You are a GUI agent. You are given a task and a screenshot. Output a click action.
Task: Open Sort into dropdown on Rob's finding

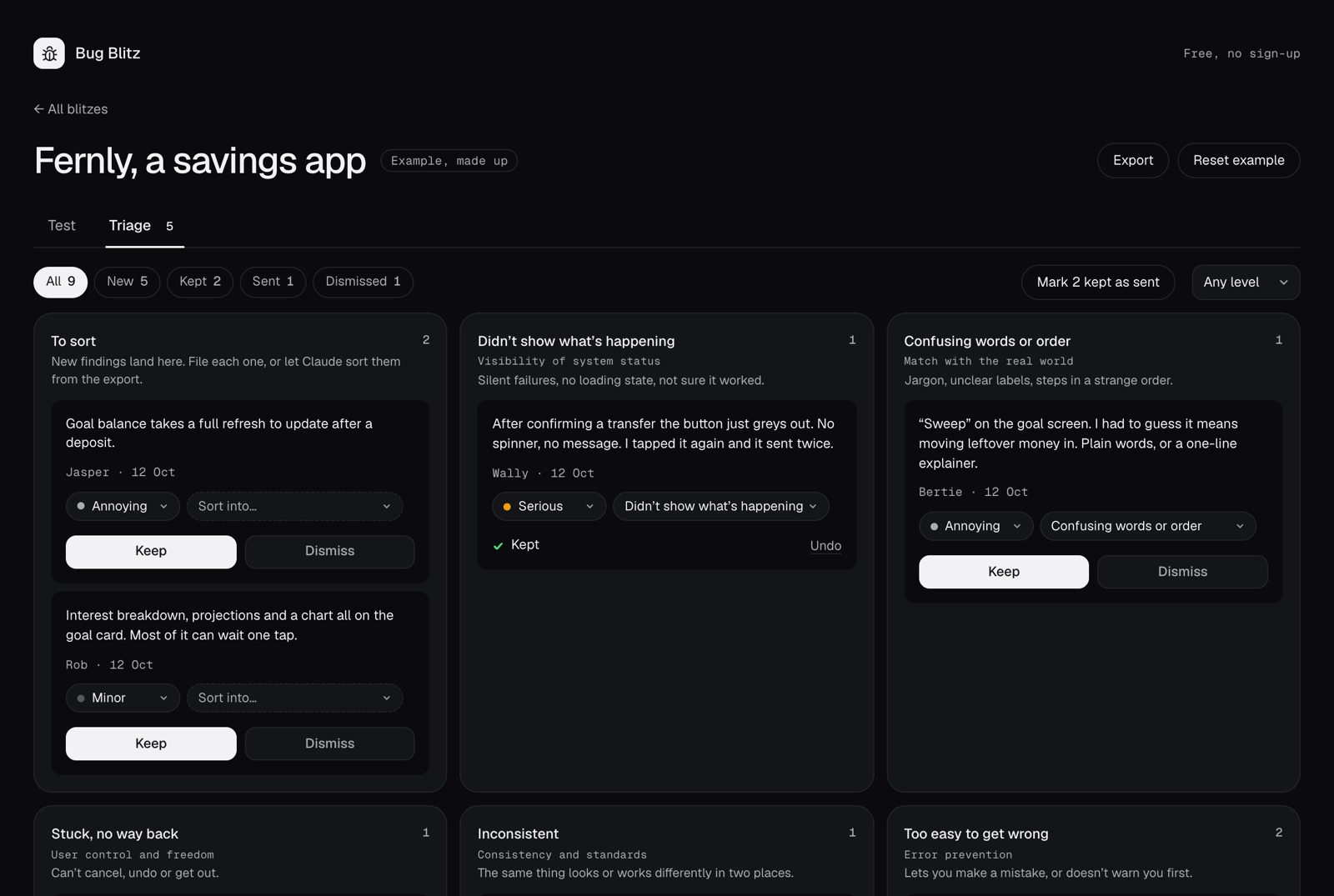pyautogui.click(x=294, y=698)
